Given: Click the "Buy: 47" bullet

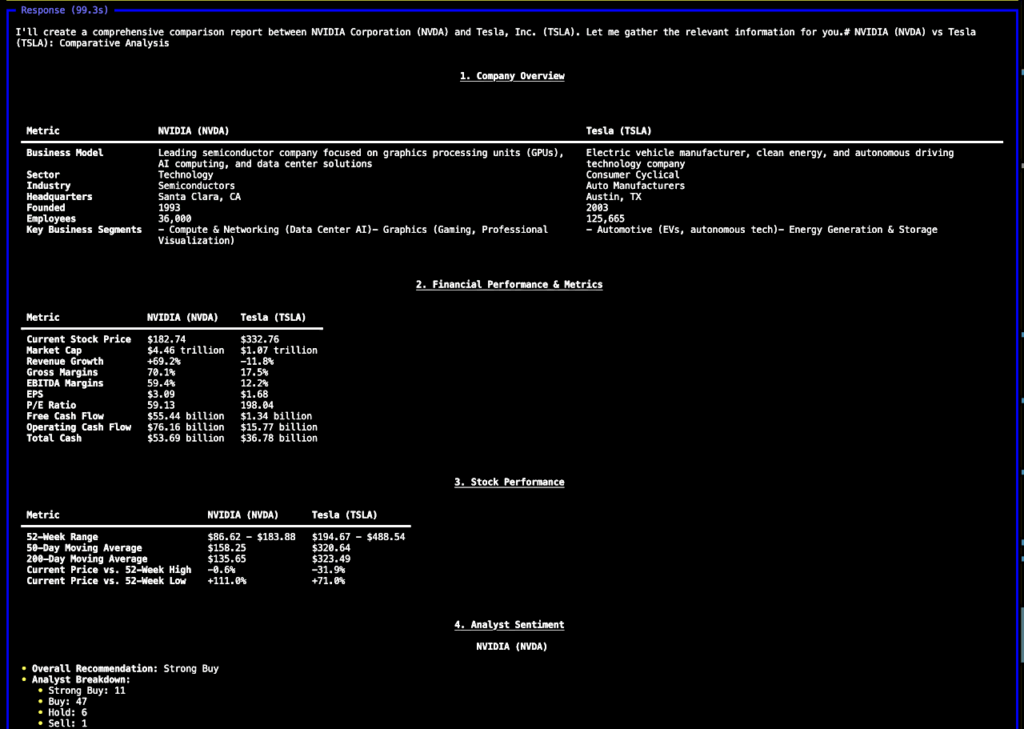Looking at the screenshot, I should (62, 702).
